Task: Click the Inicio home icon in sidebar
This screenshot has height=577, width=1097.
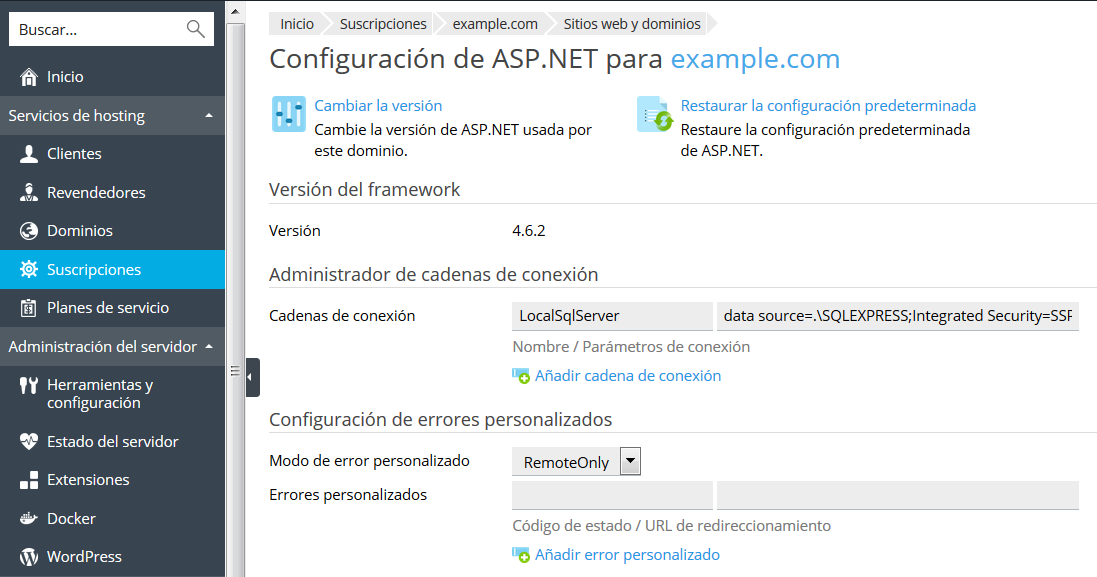Action: [x=29, y=77]
